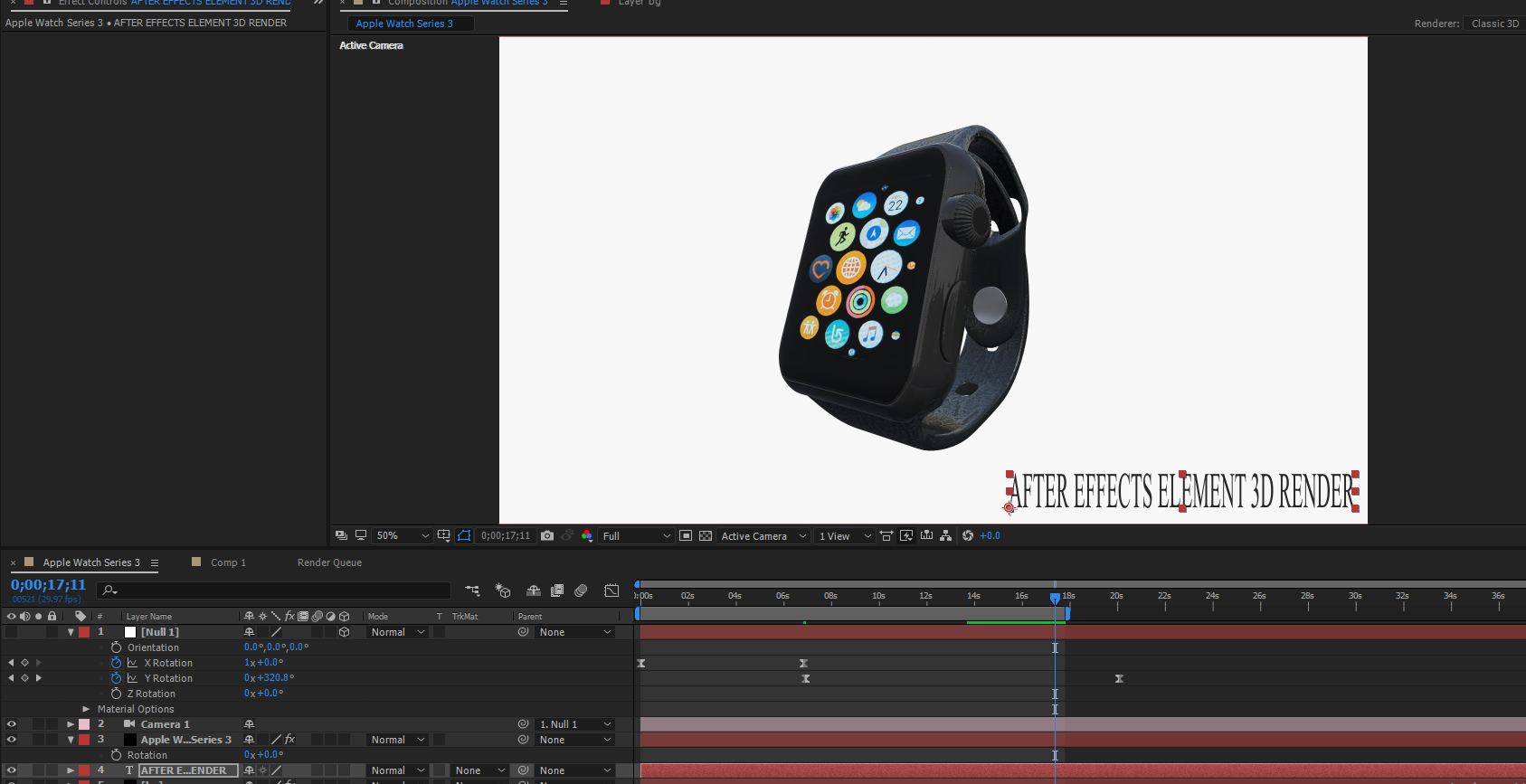The height and width of the screenshot is (784, 1526).
Task: Click the Always Preview This View icon
Action: (x=341, y=535)
